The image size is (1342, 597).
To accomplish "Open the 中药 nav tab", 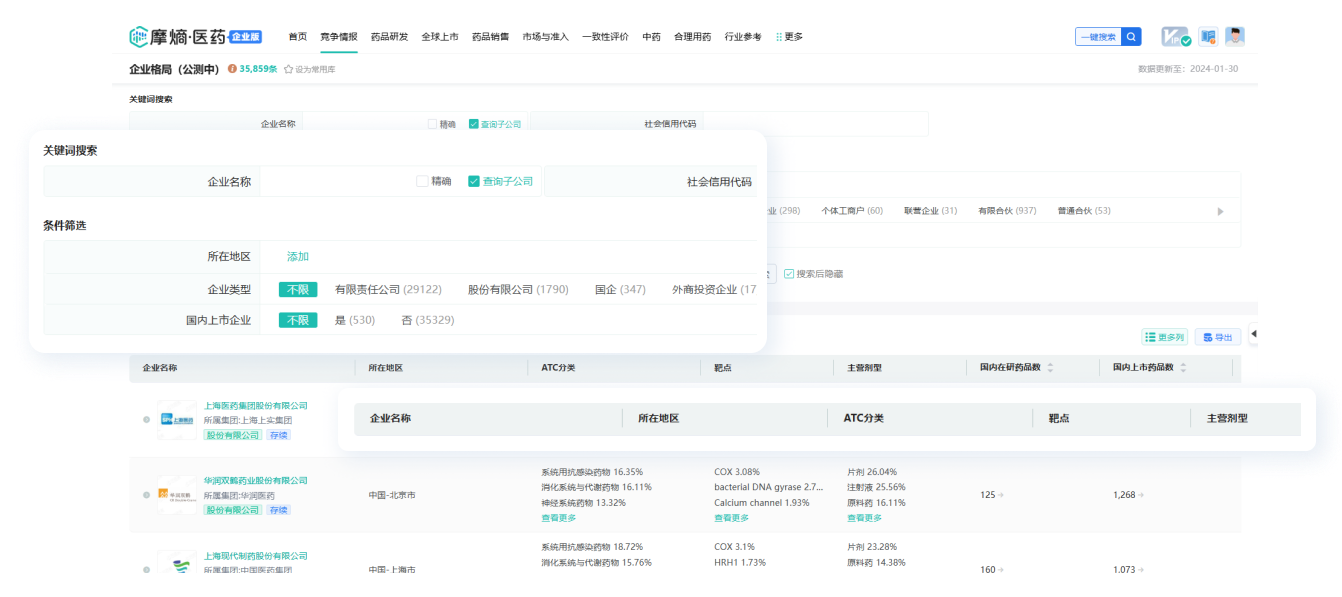I will point(652,37).
